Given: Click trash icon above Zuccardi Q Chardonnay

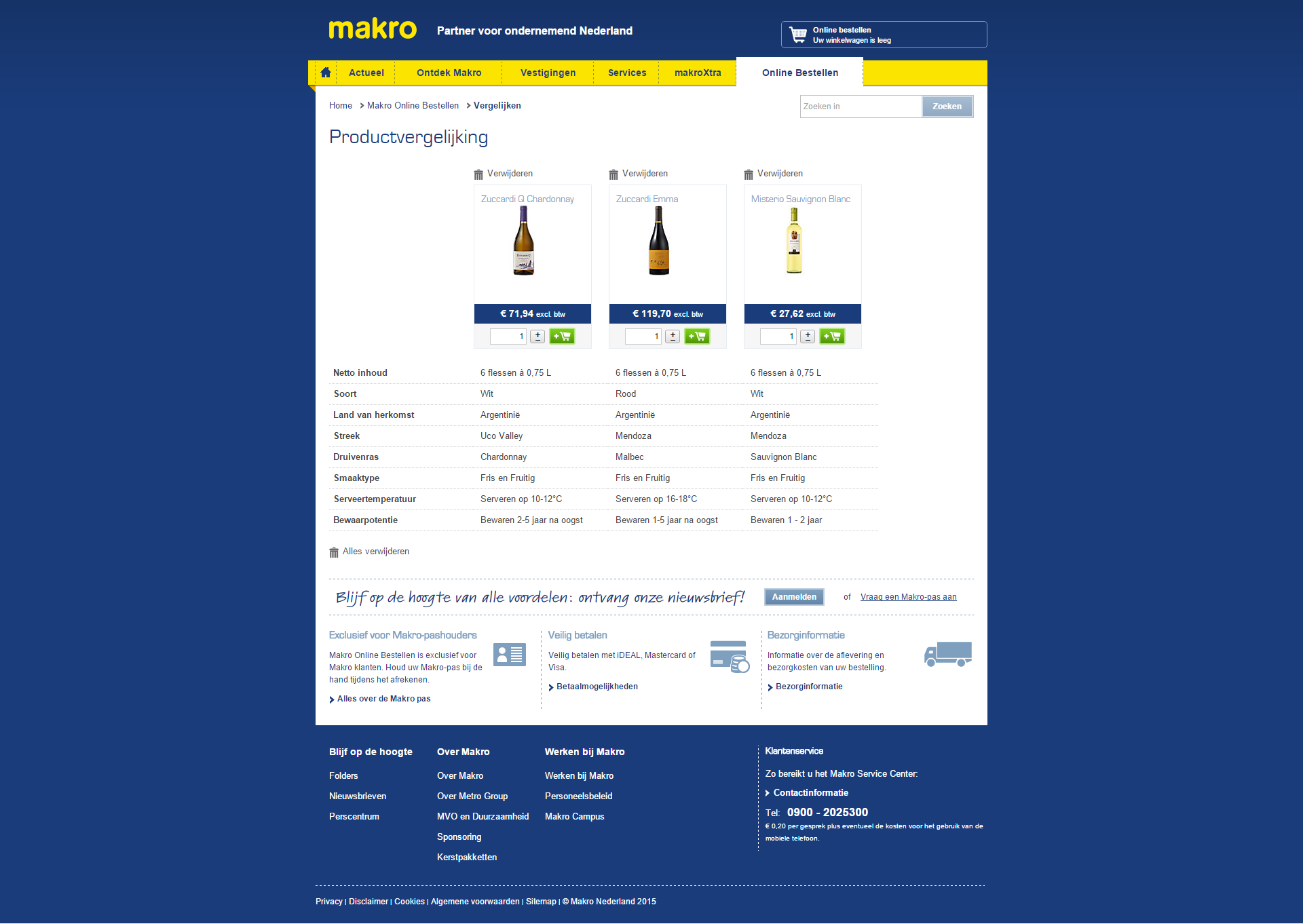Looking at the screenshot, I should pos(478,174).
